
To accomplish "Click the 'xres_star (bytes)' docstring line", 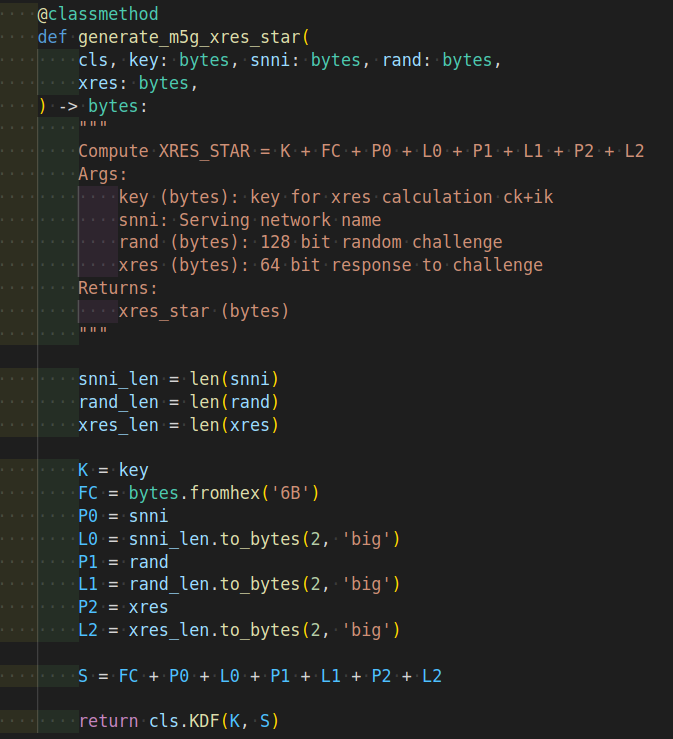I will click(204, 311).
